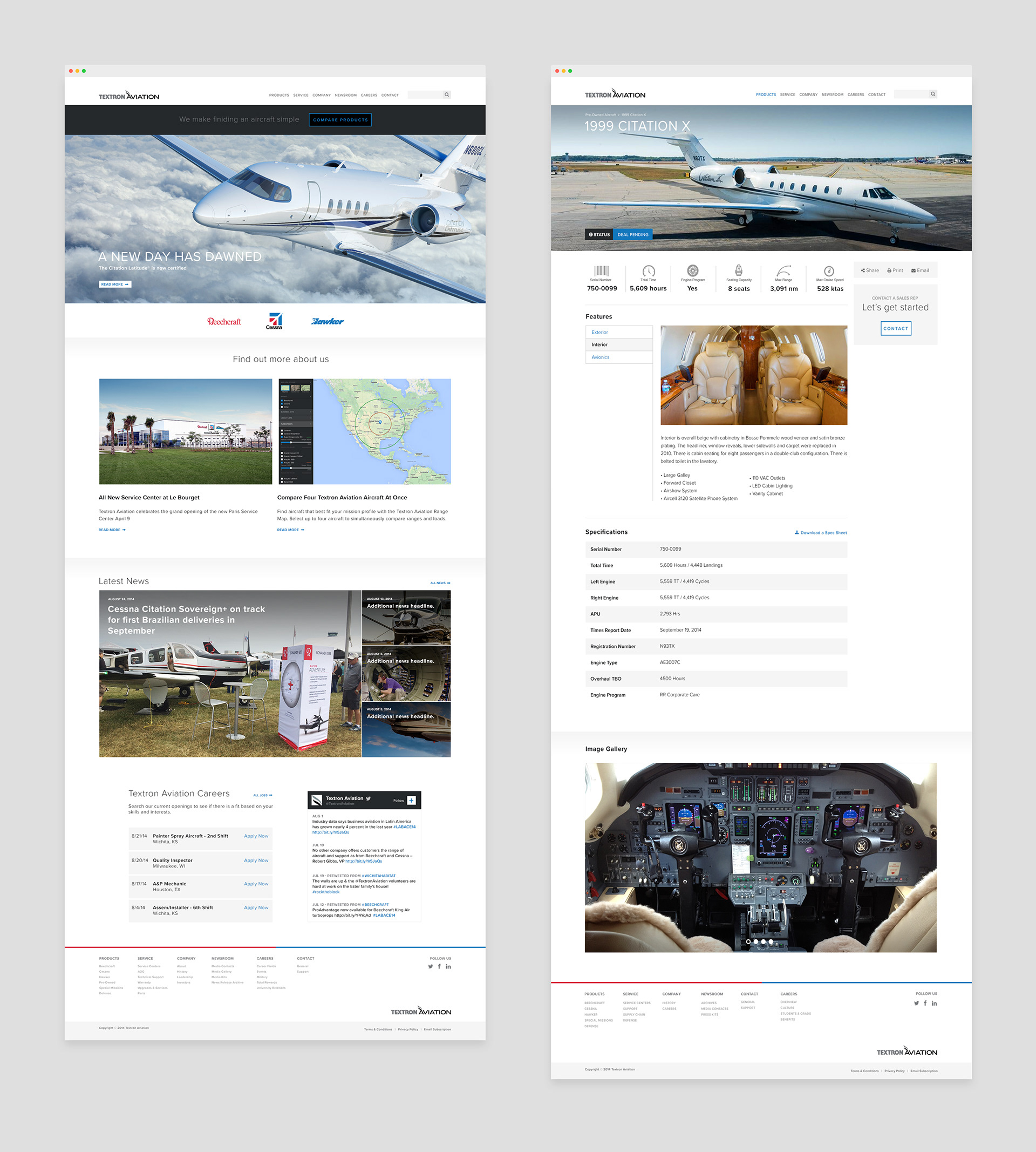Share the 1999 Citation X listing
The height and width of the screenshot is (1152, 1036).
(870, 270)
